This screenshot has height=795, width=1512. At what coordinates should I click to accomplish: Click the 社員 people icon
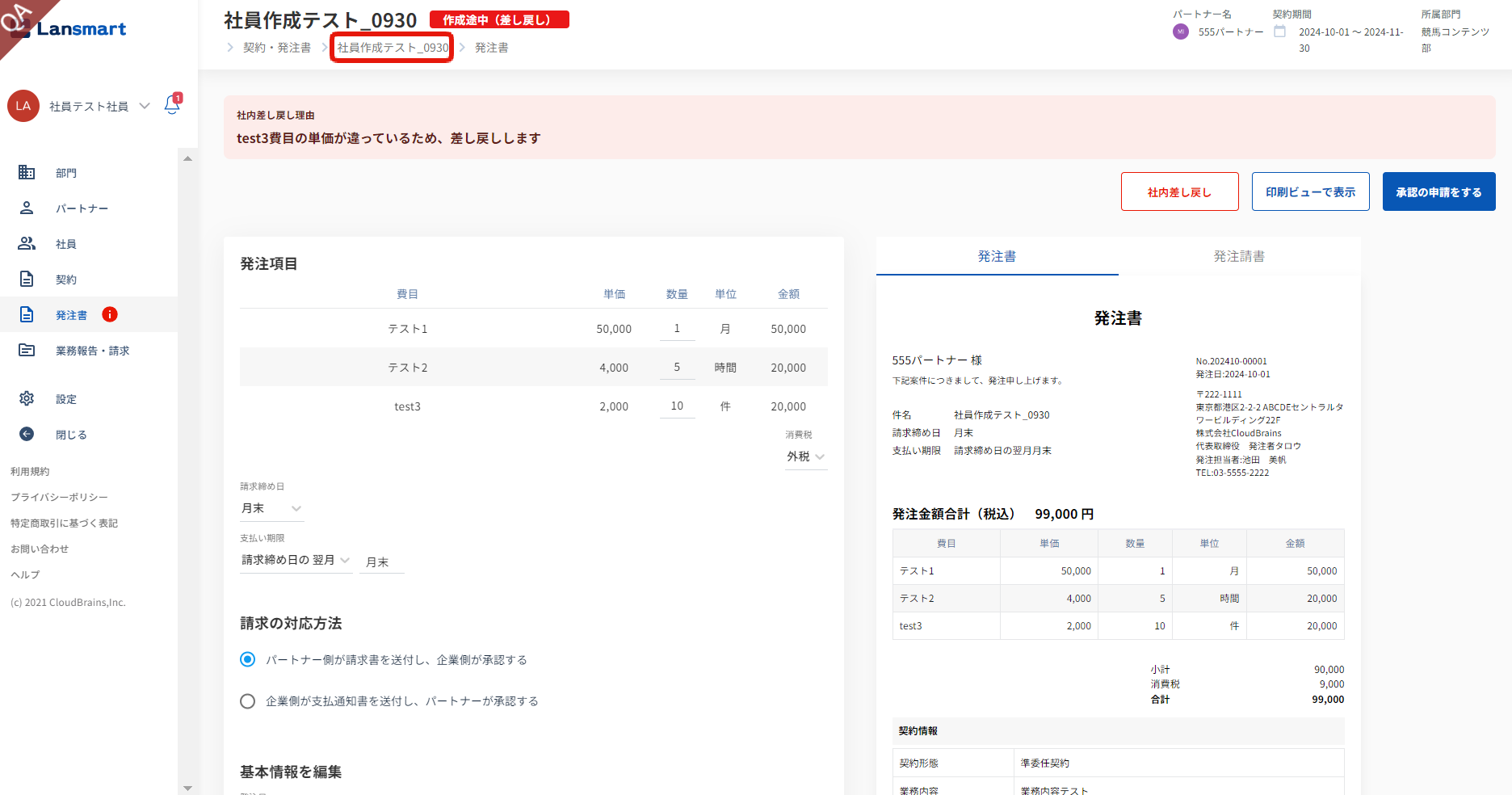[27, 243]
